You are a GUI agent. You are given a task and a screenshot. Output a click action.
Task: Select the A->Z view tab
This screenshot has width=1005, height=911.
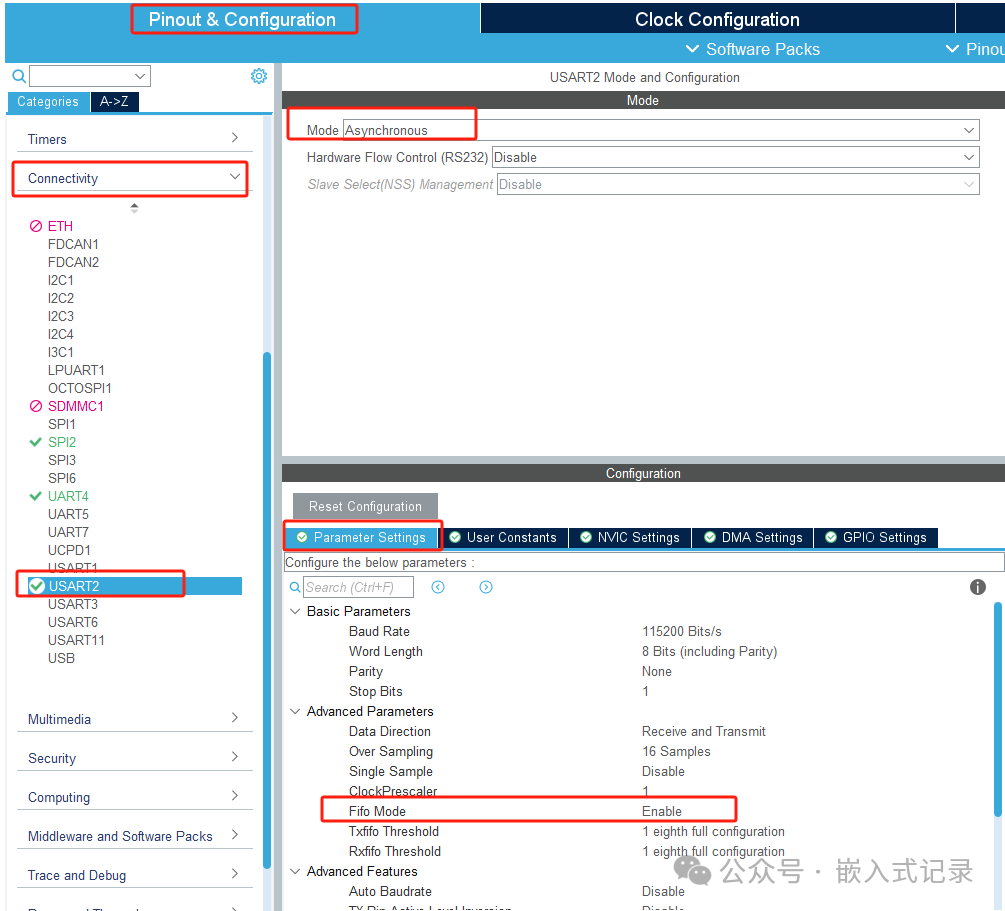(x=114, y=102)
